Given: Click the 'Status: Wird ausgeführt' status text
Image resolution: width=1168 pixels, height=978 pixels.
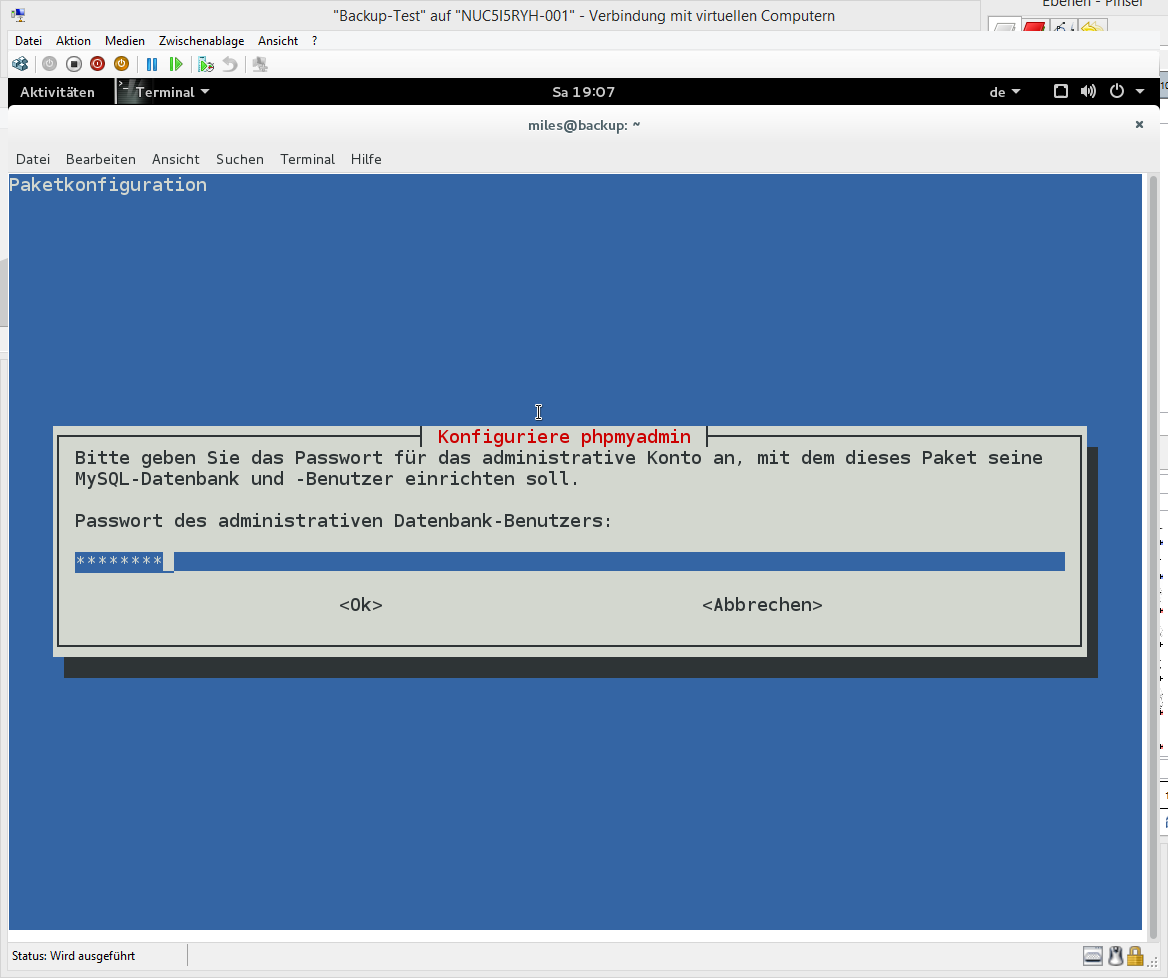Looking at the screenshot, I should click(74, 956).
